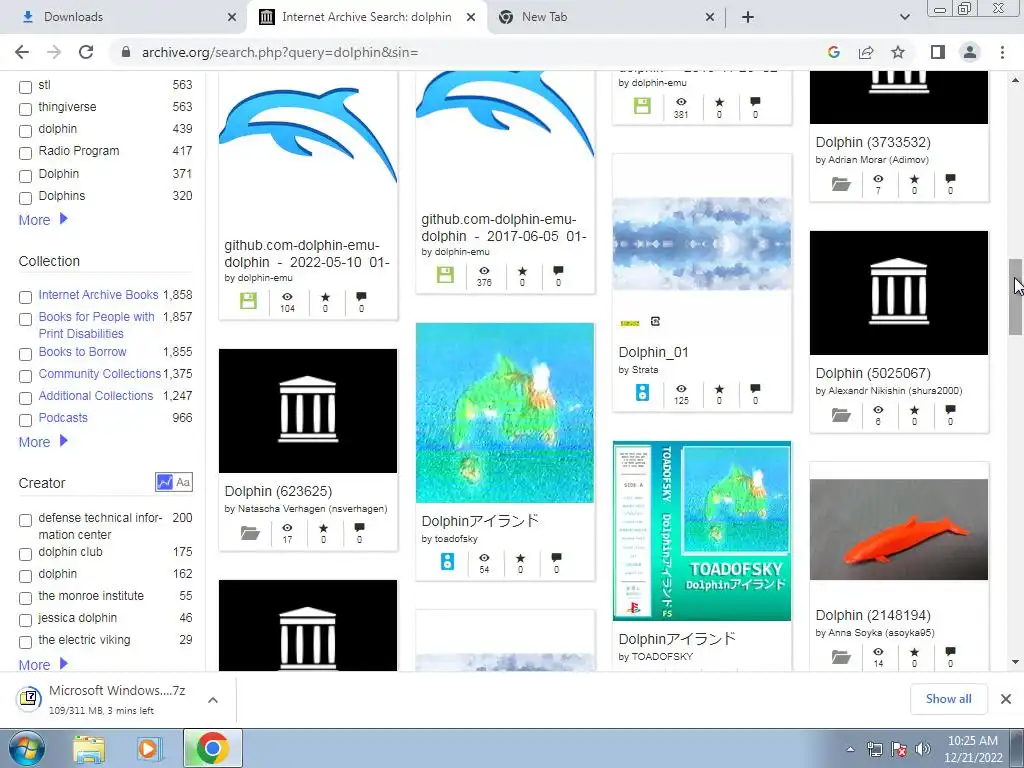
Task: Reload the archive.org search page
Action: point(86,52)
